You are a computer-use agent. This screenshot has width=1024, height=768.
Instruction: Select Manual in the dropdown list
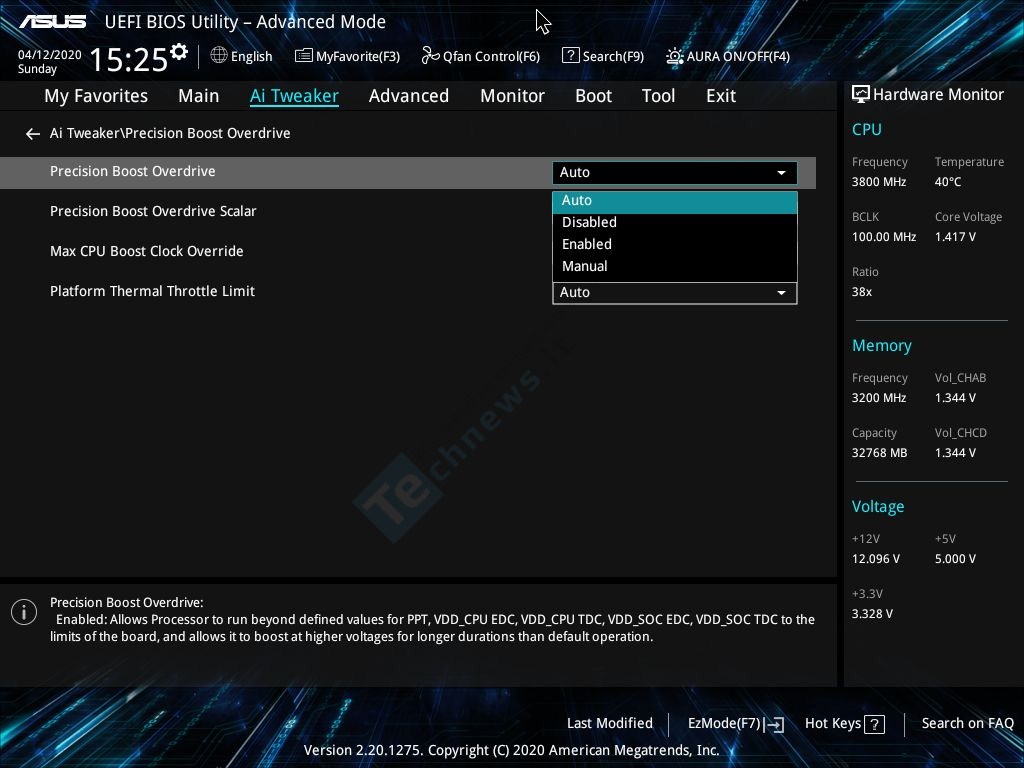point(675,266)
